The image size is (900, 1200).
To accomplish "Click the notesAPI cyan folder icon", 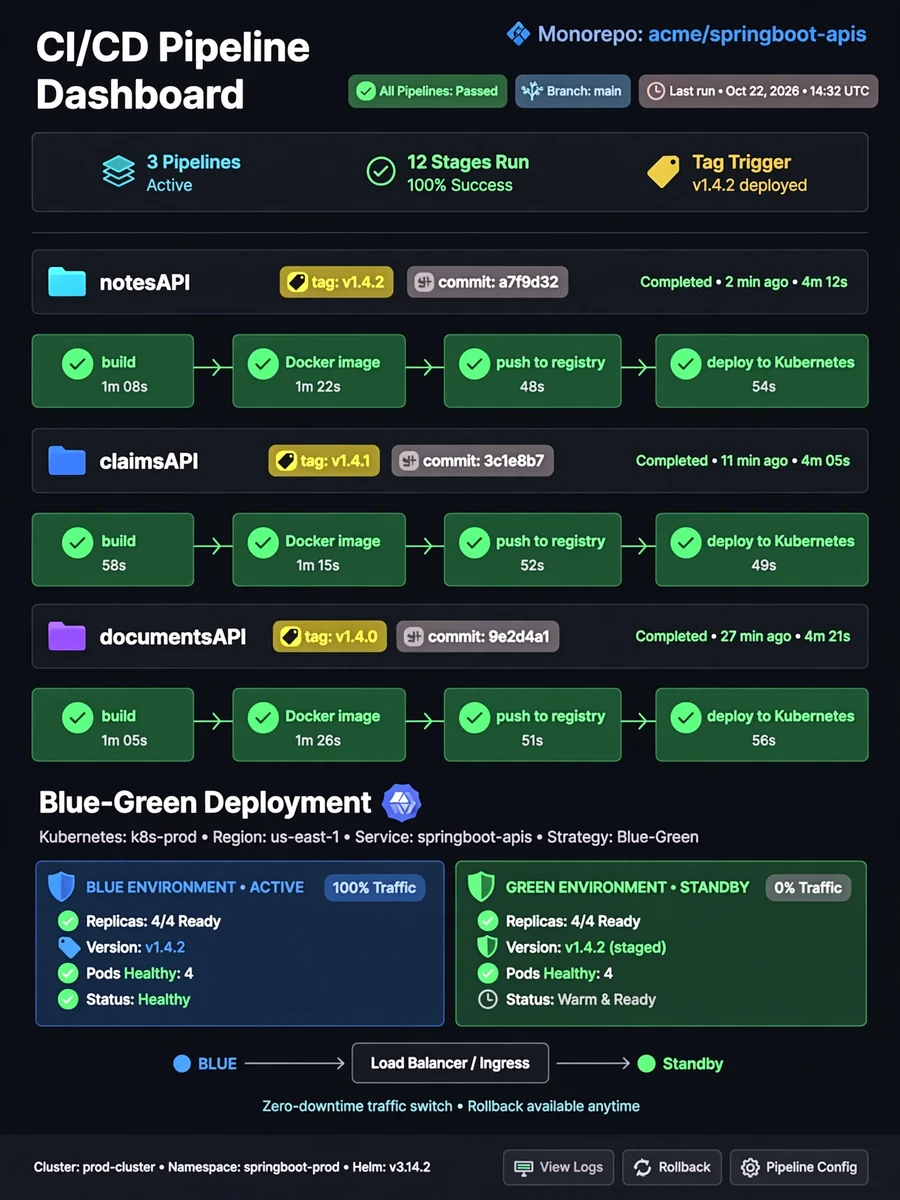I will (67, 282).
